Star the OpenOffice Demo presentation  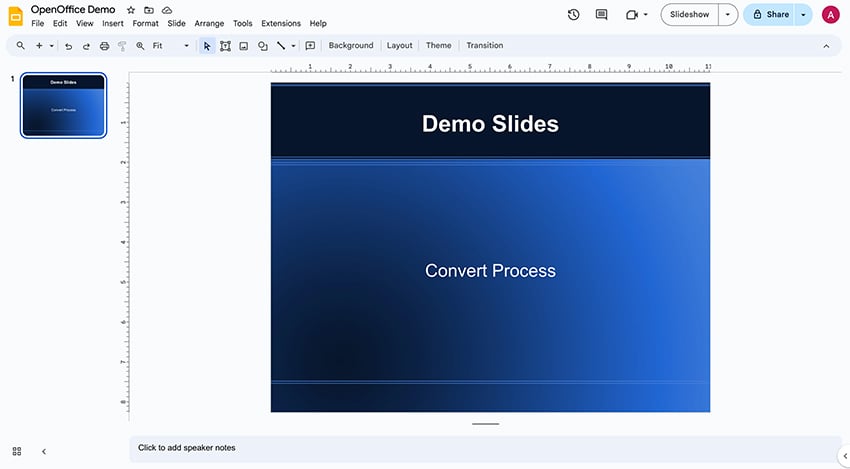coord(131,10)
